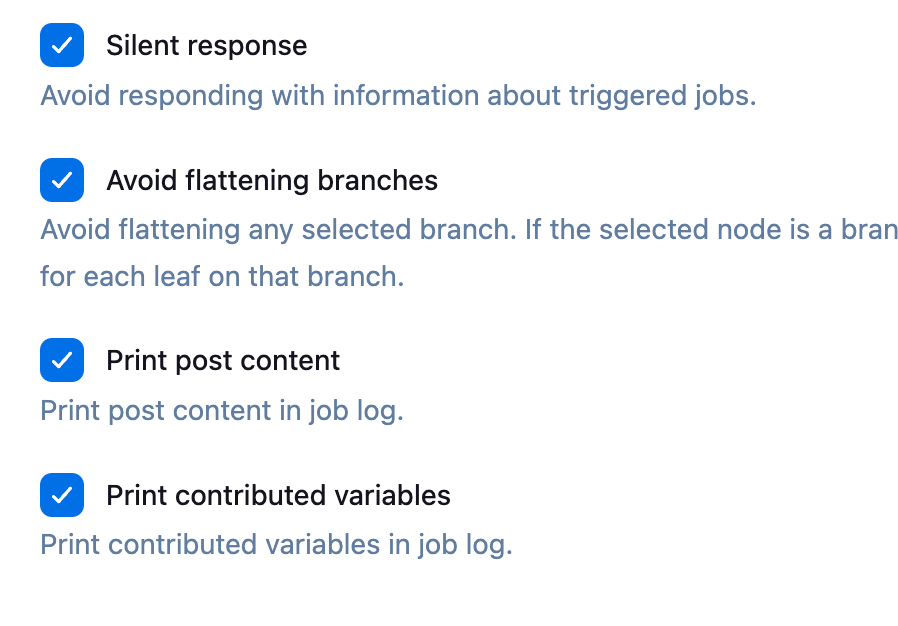
Task: Click the checkmark icon beside Silent response
Action: pos(61,46)
